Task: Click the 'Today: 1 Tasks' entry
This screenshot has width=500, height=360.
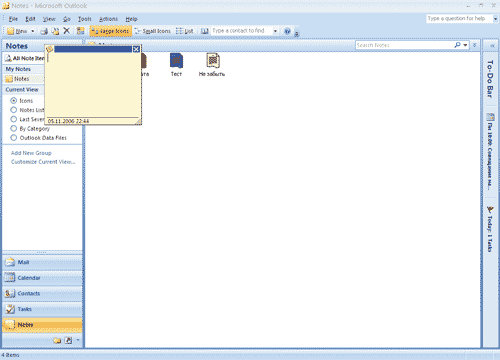Action: point(490,229)
